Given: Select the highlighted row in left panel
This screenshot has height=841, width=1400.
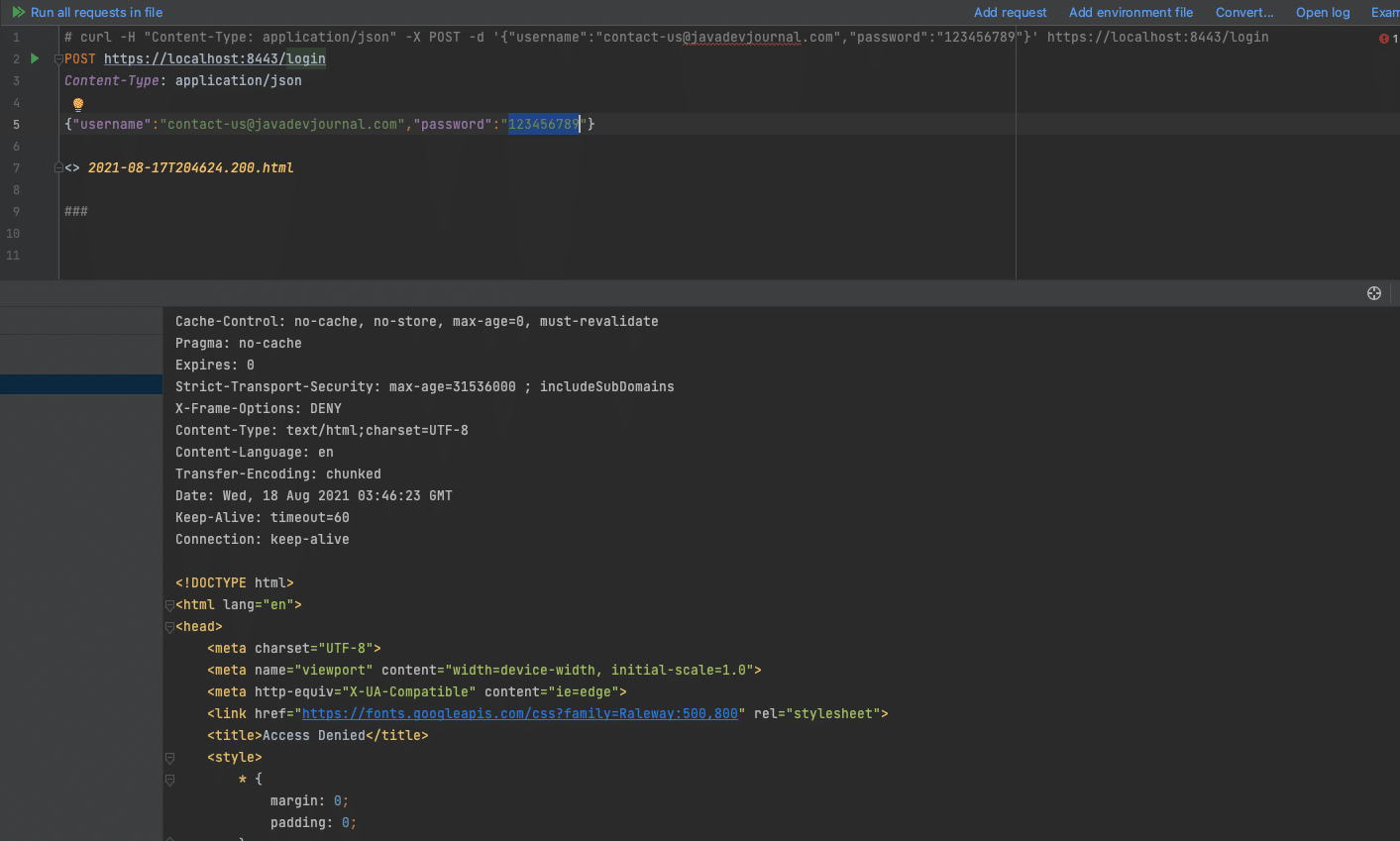Looking at the screenshot, I should [x=81, y=384].
